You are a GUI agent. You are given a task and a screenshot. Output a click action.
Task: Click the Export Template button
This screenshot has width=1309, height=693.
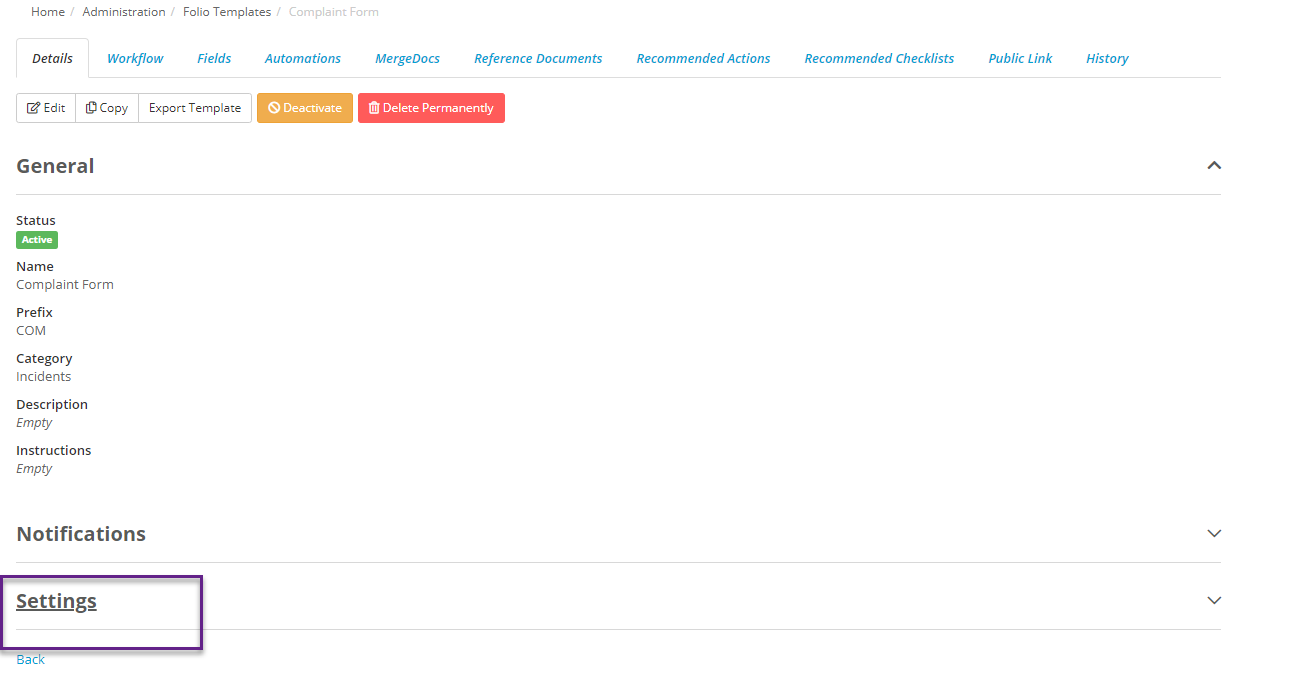point(195,108)
